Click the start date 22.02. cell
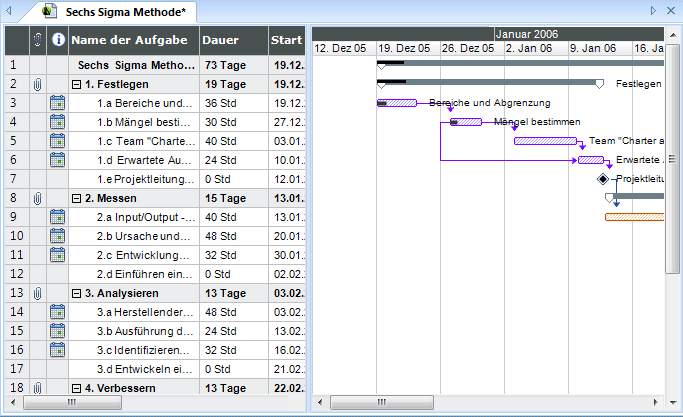 287,387
